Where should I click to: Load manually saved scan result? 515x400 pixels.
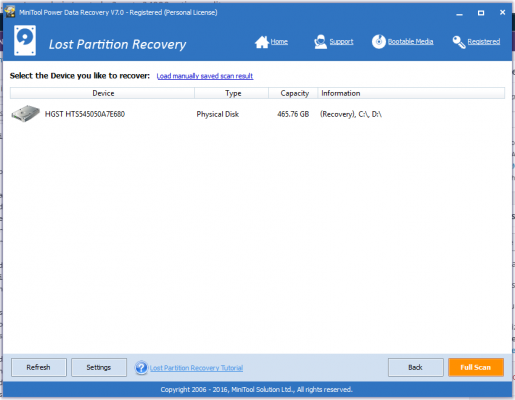click(205, 76)
